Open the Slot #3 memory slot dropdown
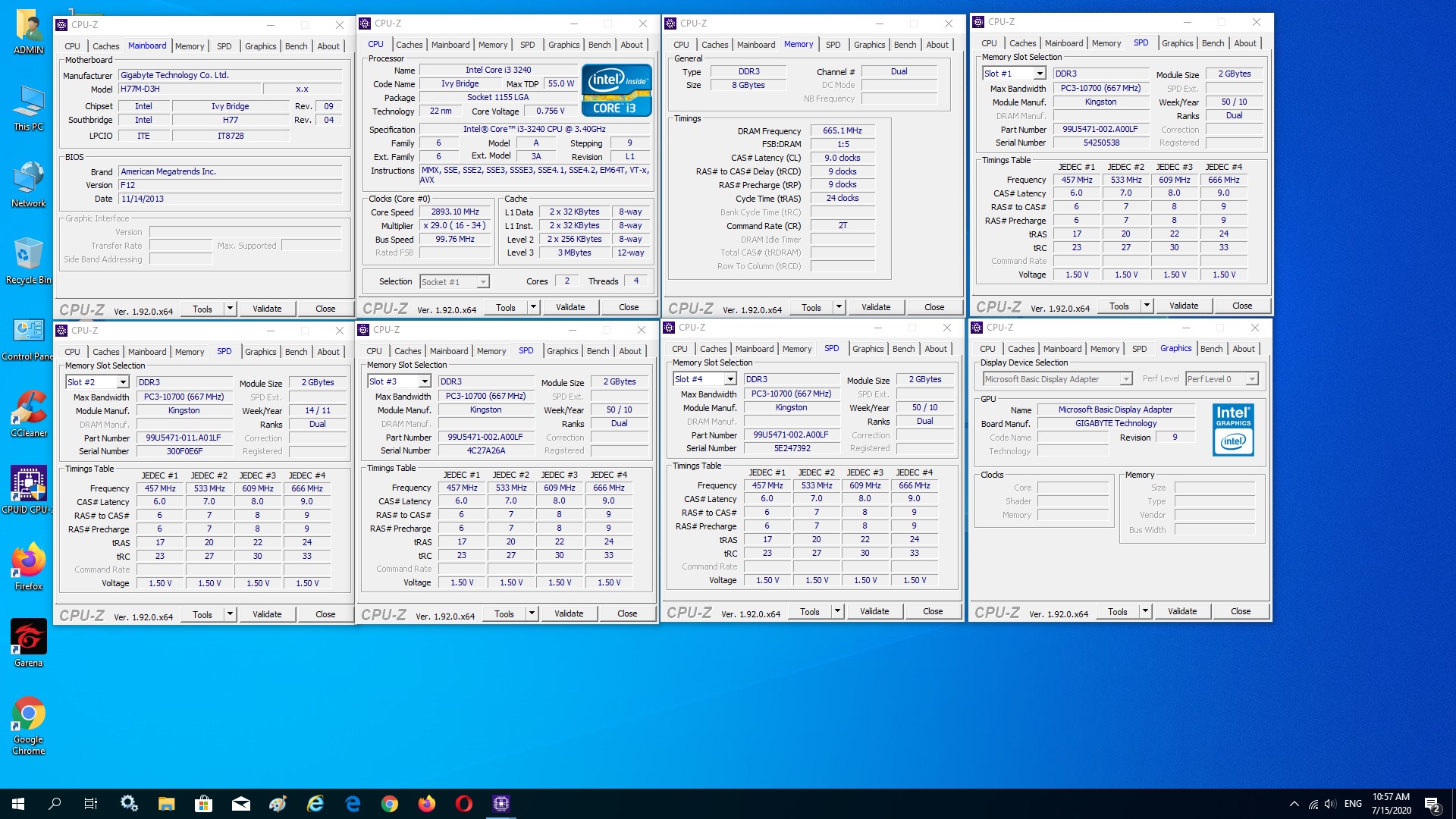Viewport: 1456px width, 819px height. click(x=399, y=381)
